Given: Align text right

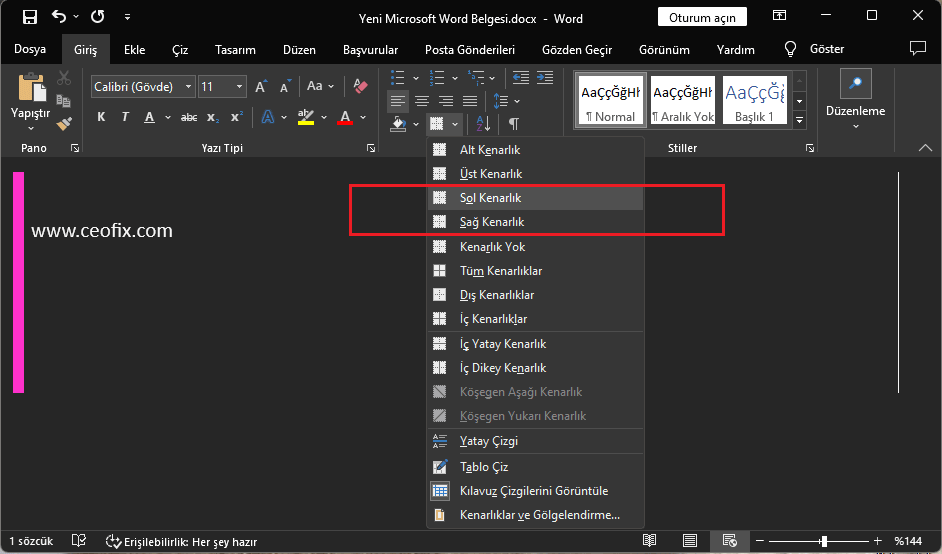Looking at the screenshot, I should click(x=446, y=101).
